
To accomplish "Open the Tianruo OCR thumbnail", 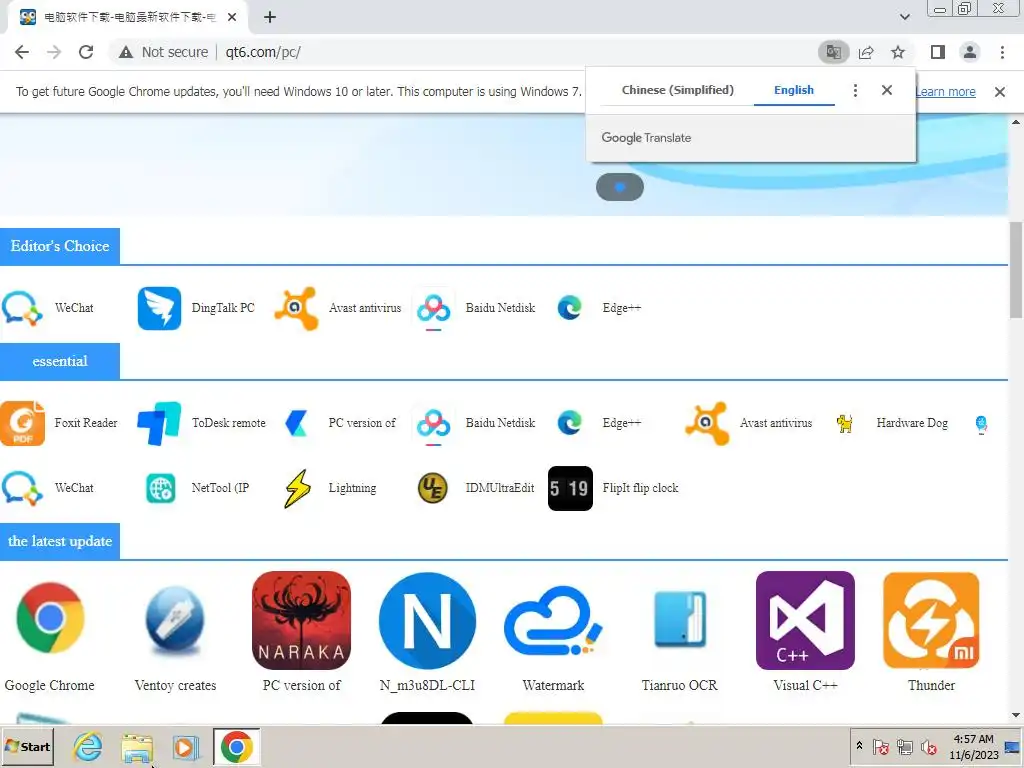I will click(x=680, y=619).
